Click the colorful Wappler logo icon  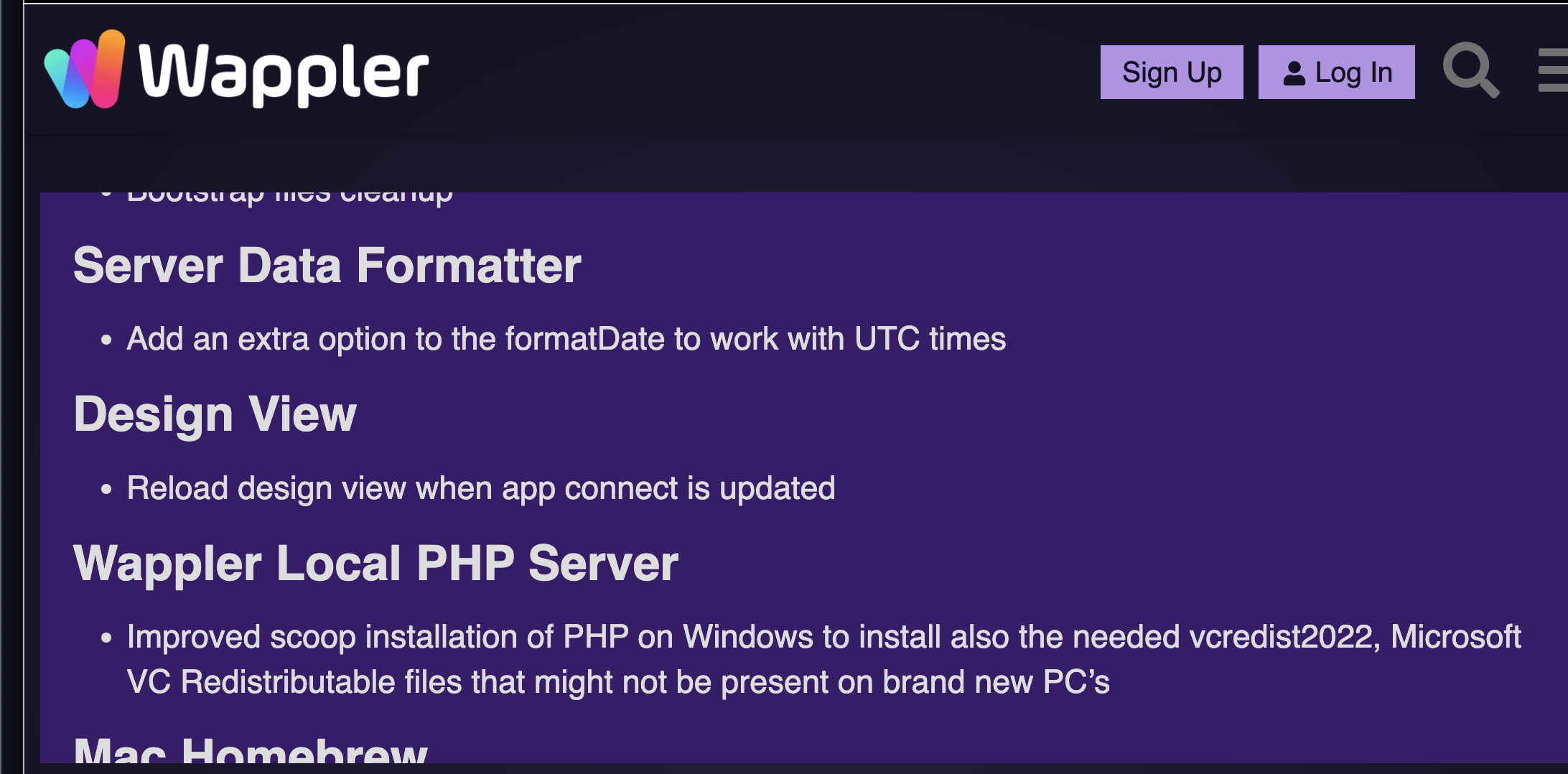coord(85,70)
